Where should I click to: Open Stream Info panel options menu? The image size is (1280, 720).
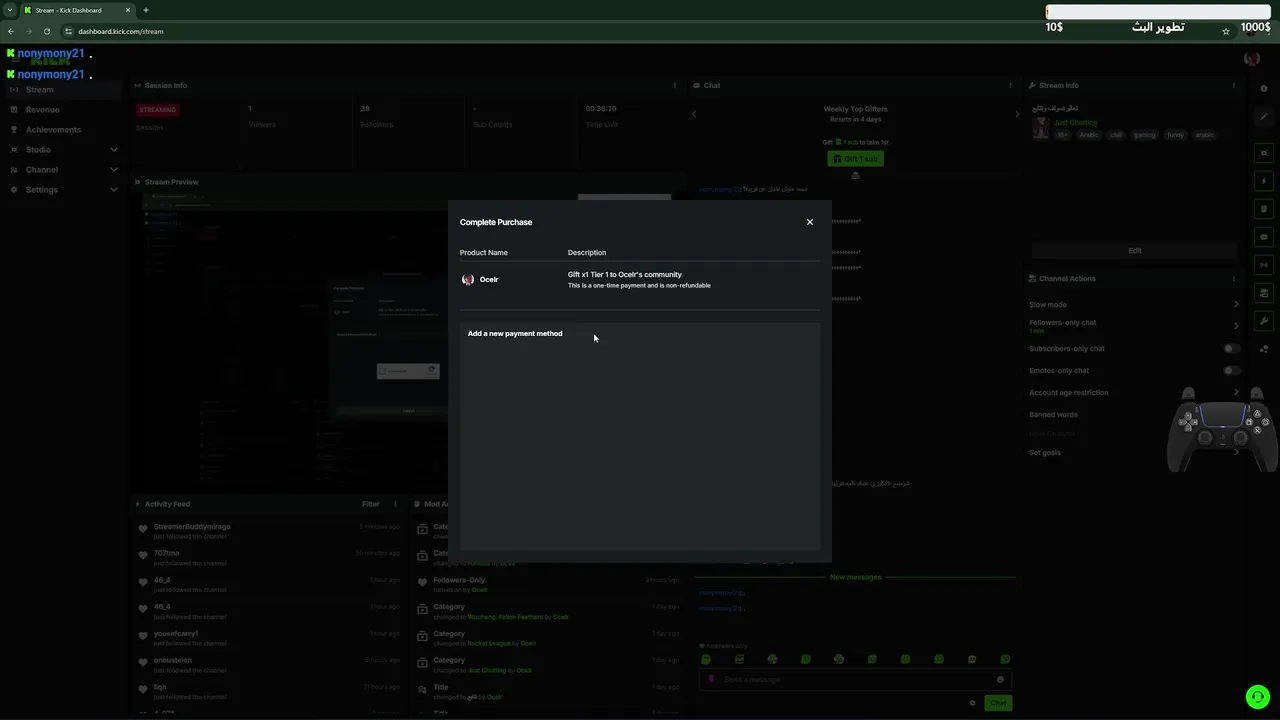point(1234,86)
